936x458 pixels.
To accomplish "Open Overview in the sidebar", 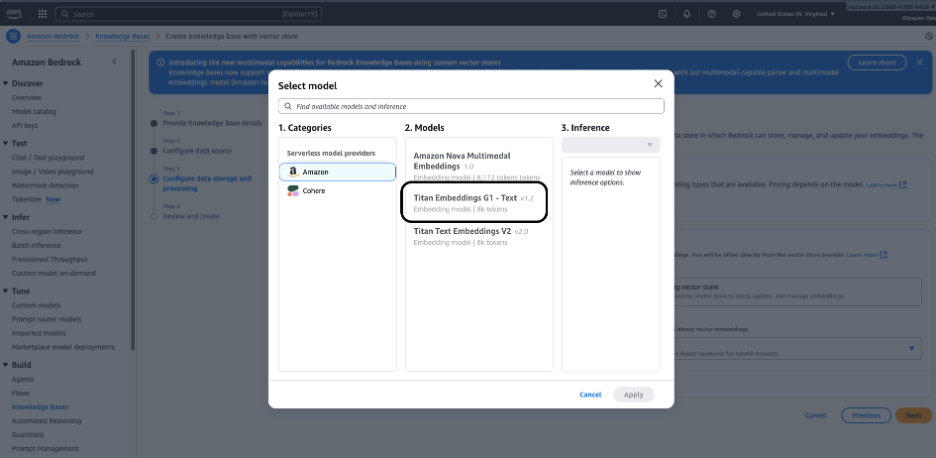I will click(x=27, y=98).
